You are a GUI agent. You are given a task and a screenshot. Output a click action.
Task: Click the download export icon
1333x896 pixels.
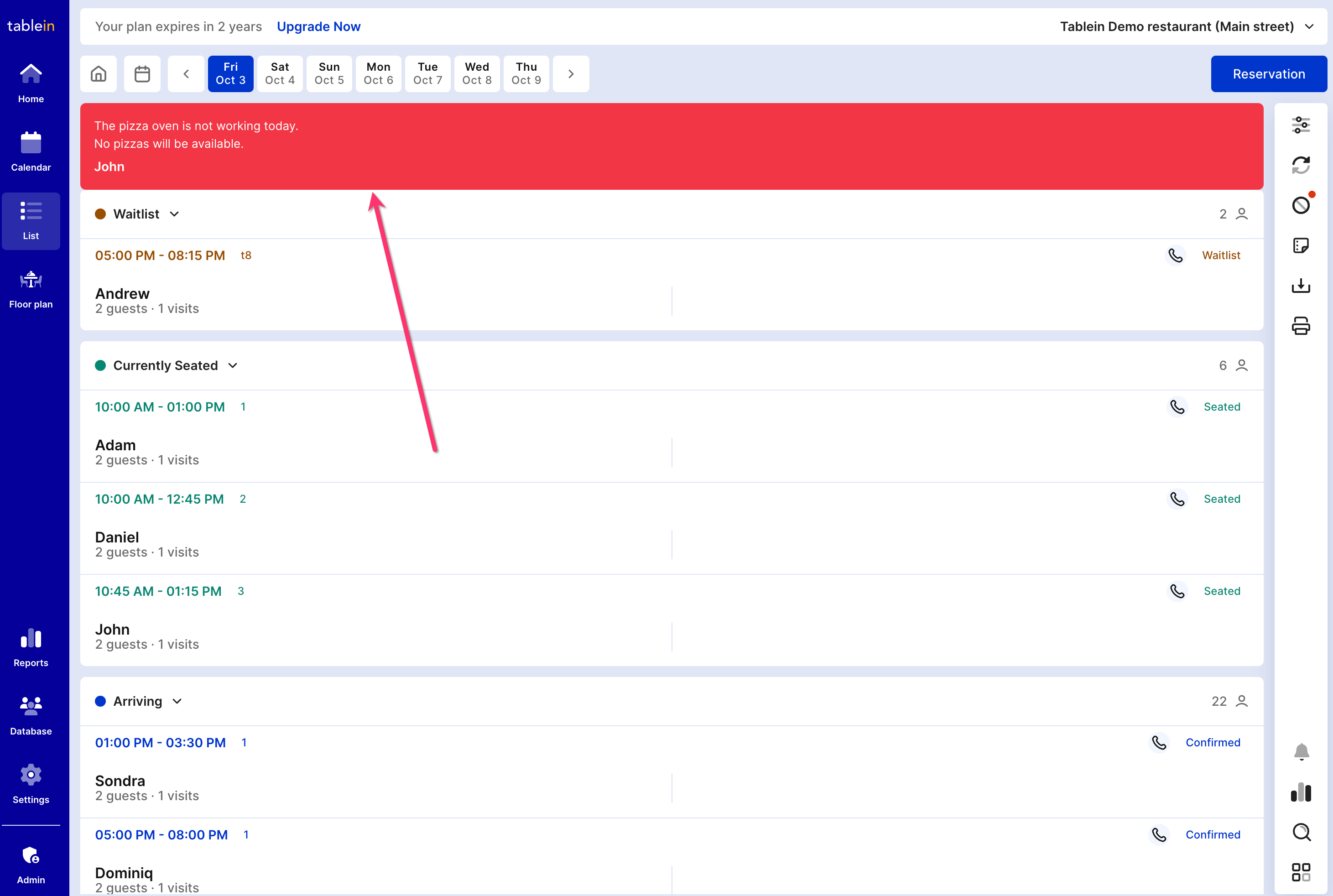pyautogui.click(x=1301, y=286)
